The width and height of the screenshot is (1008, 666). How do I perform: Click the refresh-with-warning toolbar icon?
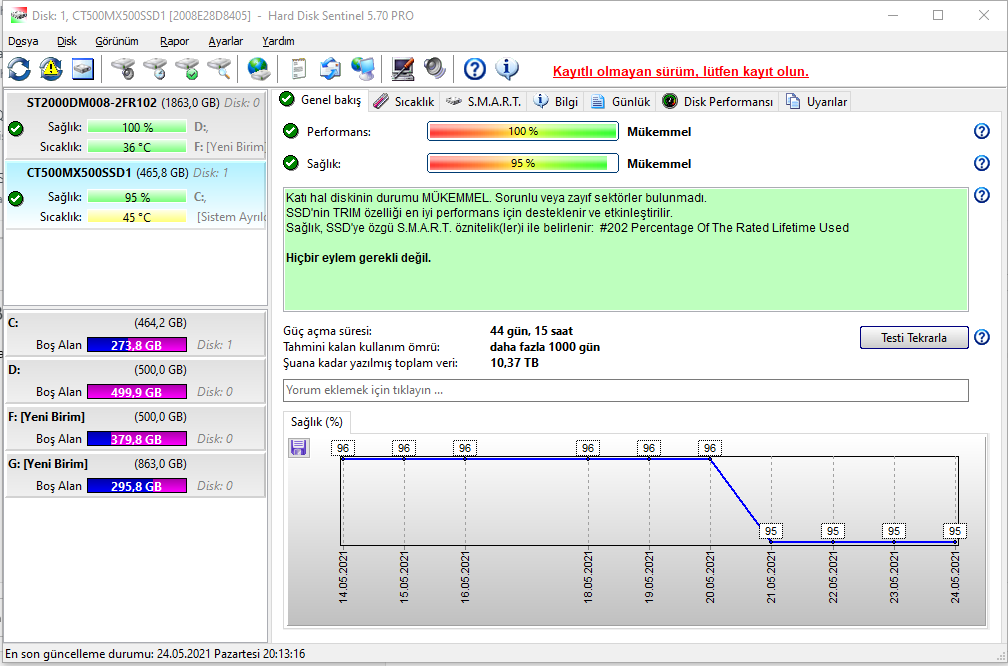(x=51, y=69)
